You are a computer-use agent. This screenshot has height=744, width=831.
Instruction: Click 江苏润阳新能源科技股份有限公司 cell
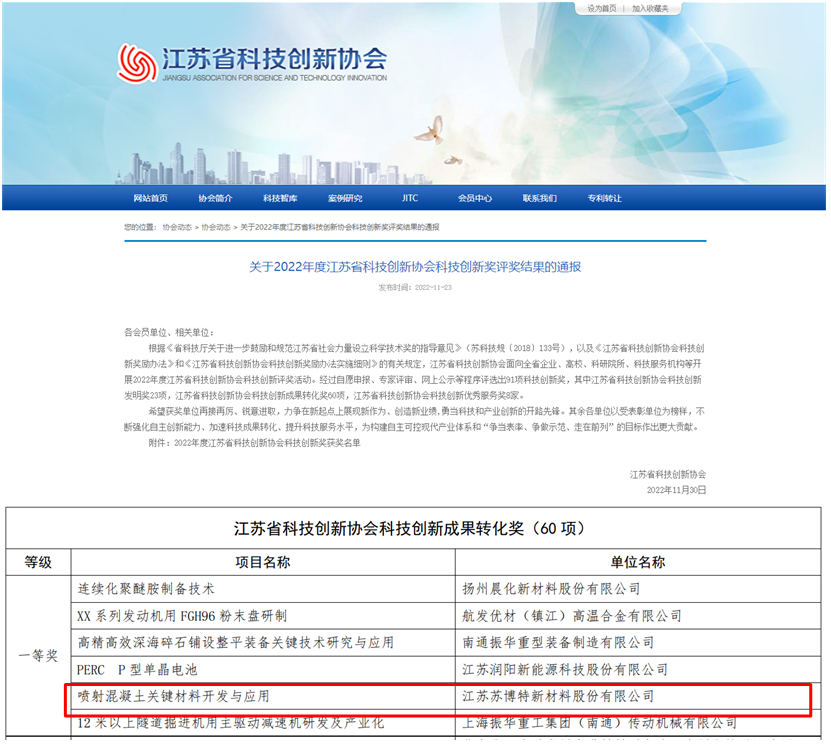click(638, 670)
